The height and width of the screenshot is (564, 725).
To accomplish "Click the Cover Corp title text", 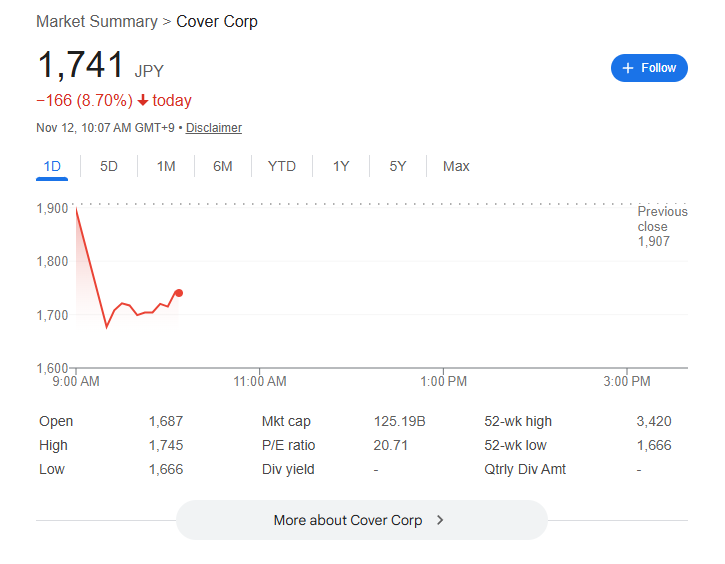I will point(217,21).
